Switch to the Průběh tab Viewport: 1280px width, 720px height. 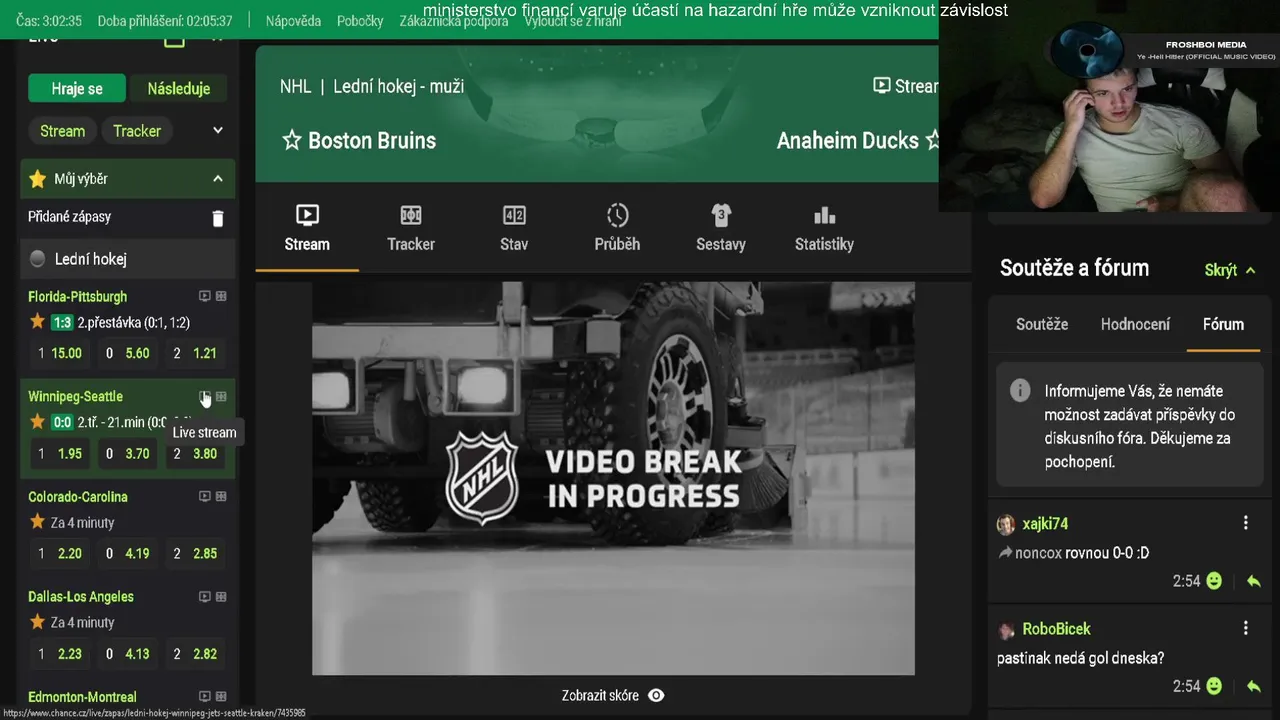[617, 228]
